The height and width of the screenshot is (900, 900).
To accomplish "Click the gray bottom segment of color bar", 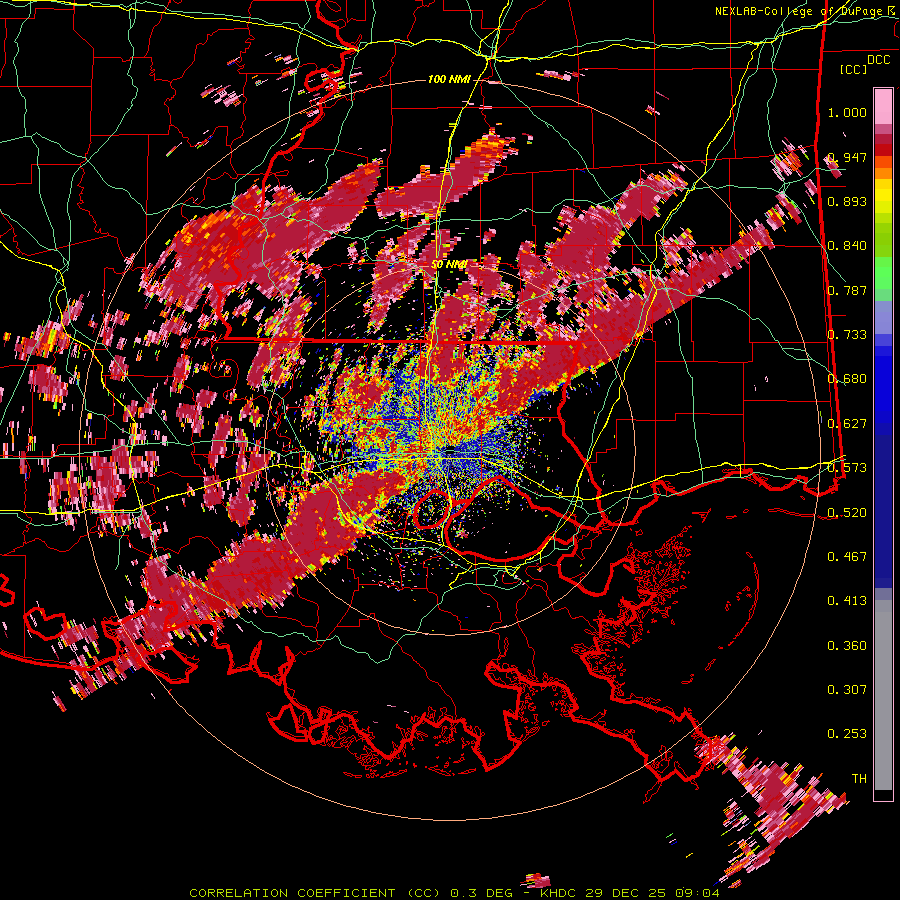I will pyautogui.click(x=883, y=695).
